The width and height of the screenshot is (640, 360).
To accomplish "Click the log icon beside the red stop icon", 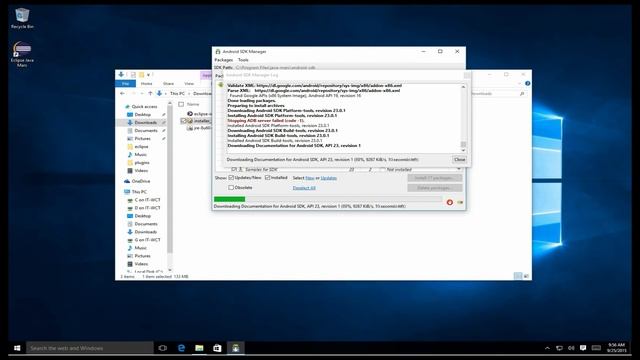I will [460, 202].
